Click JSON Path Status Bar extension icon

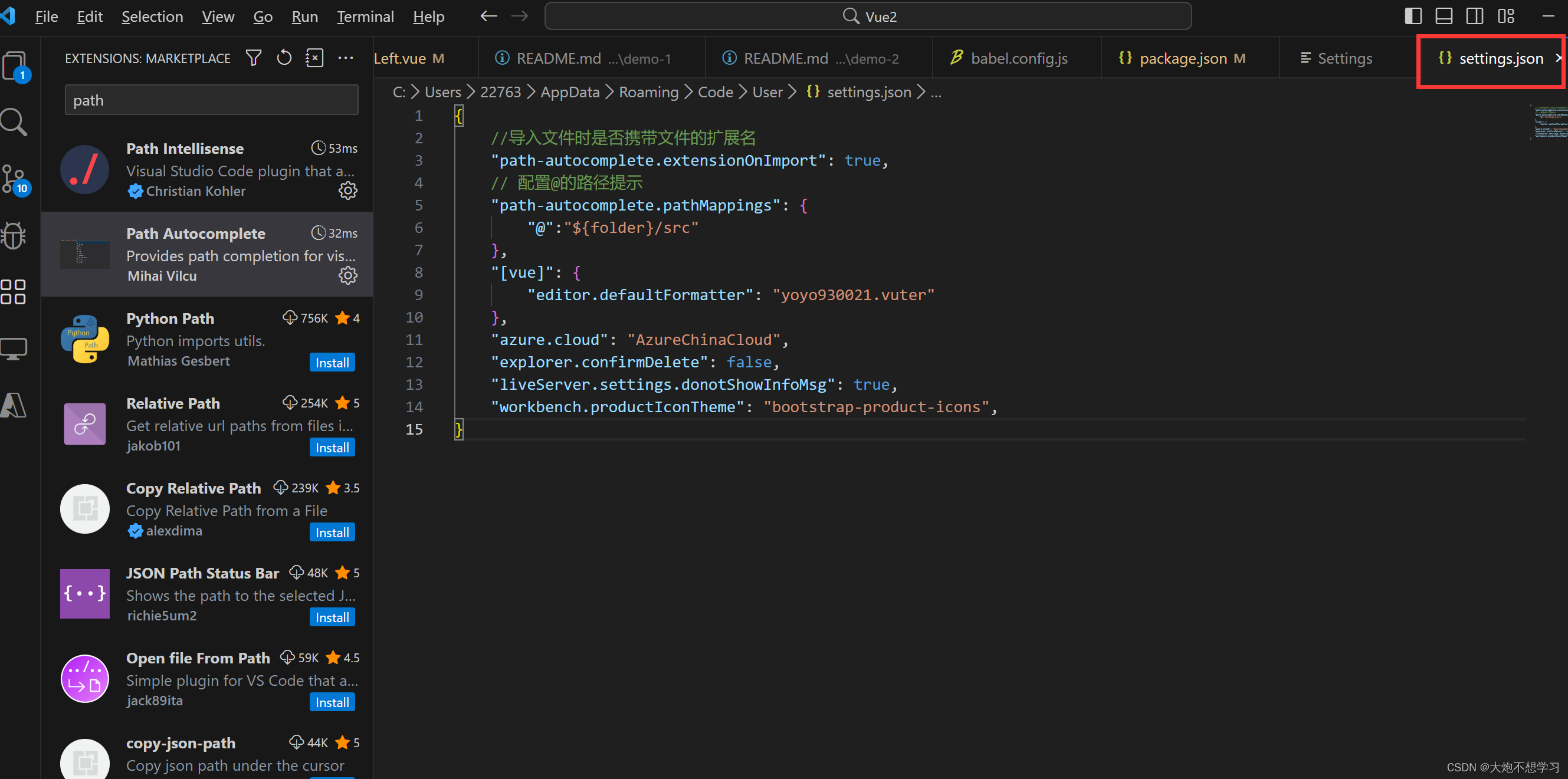click(x=84, y=593)
